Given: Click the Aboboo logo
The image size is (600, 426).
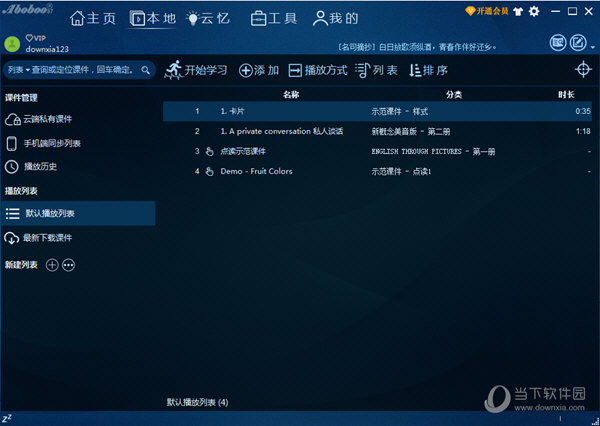Looking at the screenshot, I should point(28,10).
